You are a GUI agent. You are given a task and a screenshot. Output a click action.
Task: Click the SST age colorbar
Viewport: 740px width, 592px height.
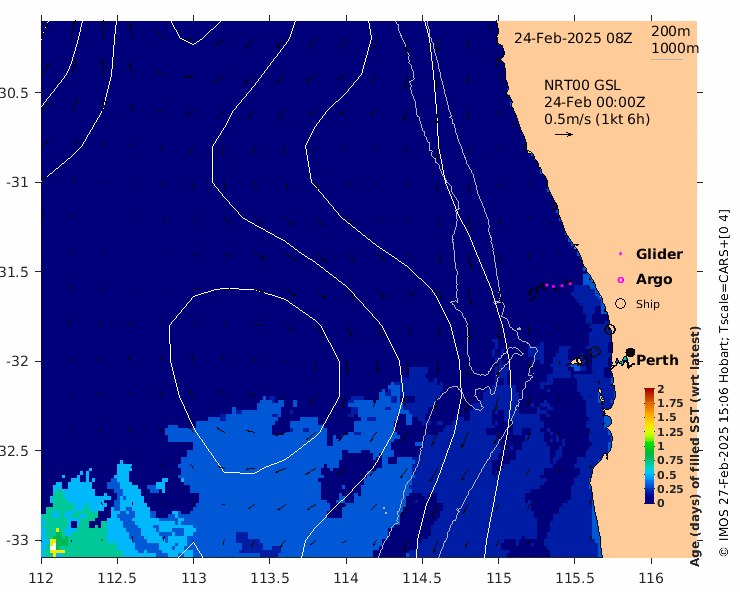tap(649, 446)
